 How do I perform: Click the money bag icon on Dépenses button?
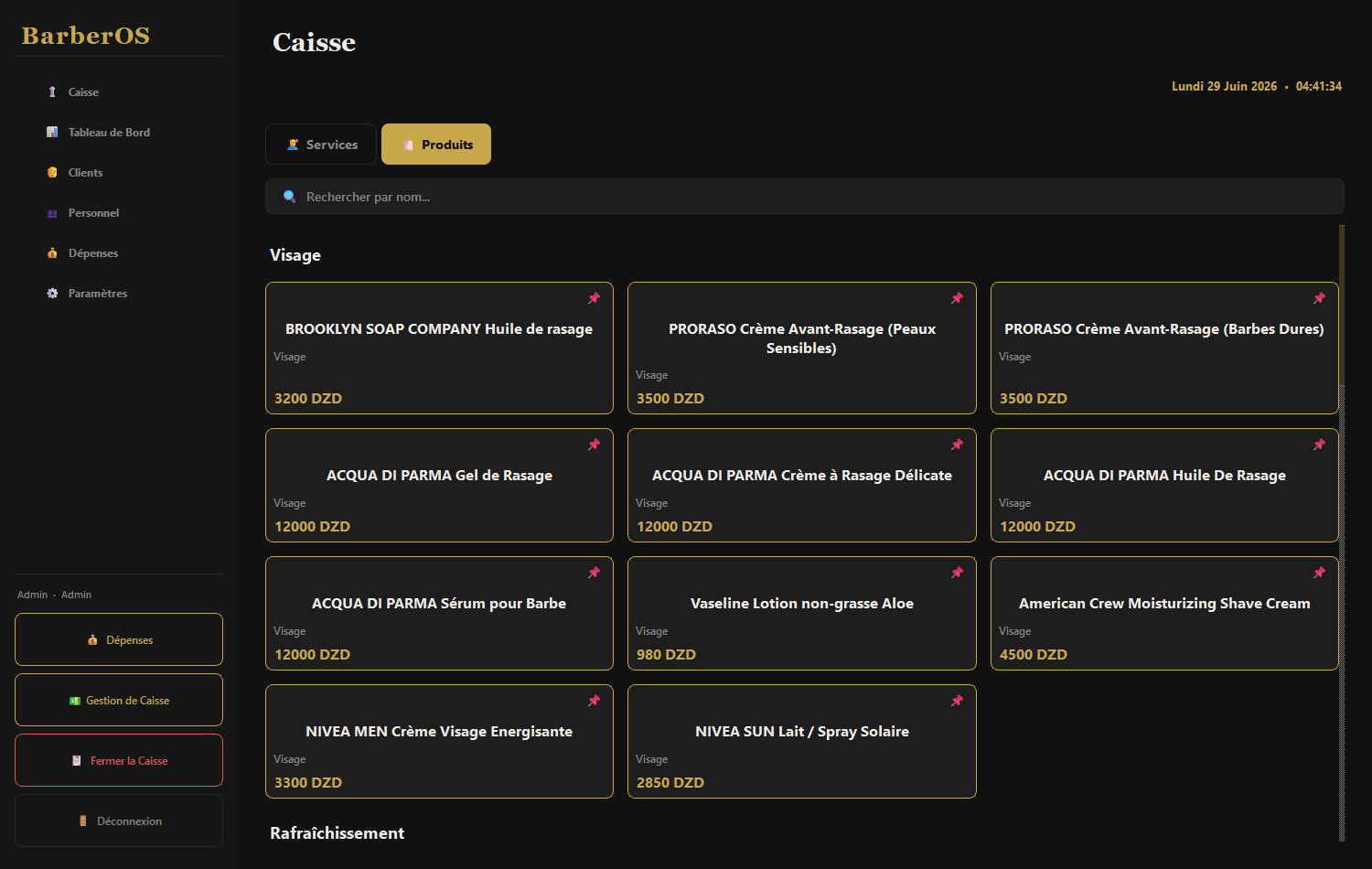(92, 640)
